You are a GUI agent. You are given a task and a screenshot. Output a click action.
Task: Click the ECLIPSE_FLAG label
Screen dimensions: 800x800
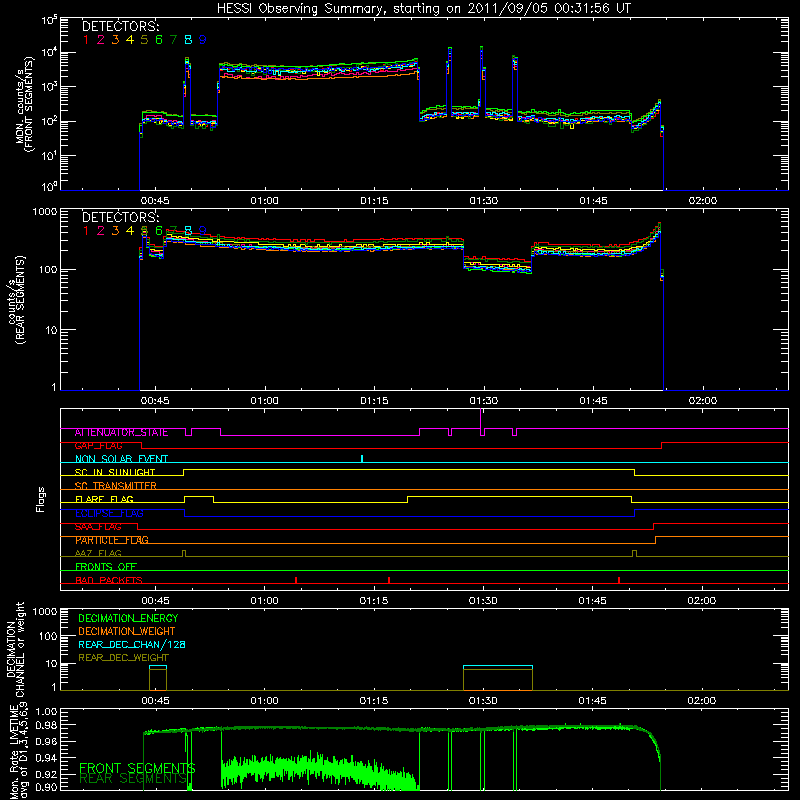(109, 513)
